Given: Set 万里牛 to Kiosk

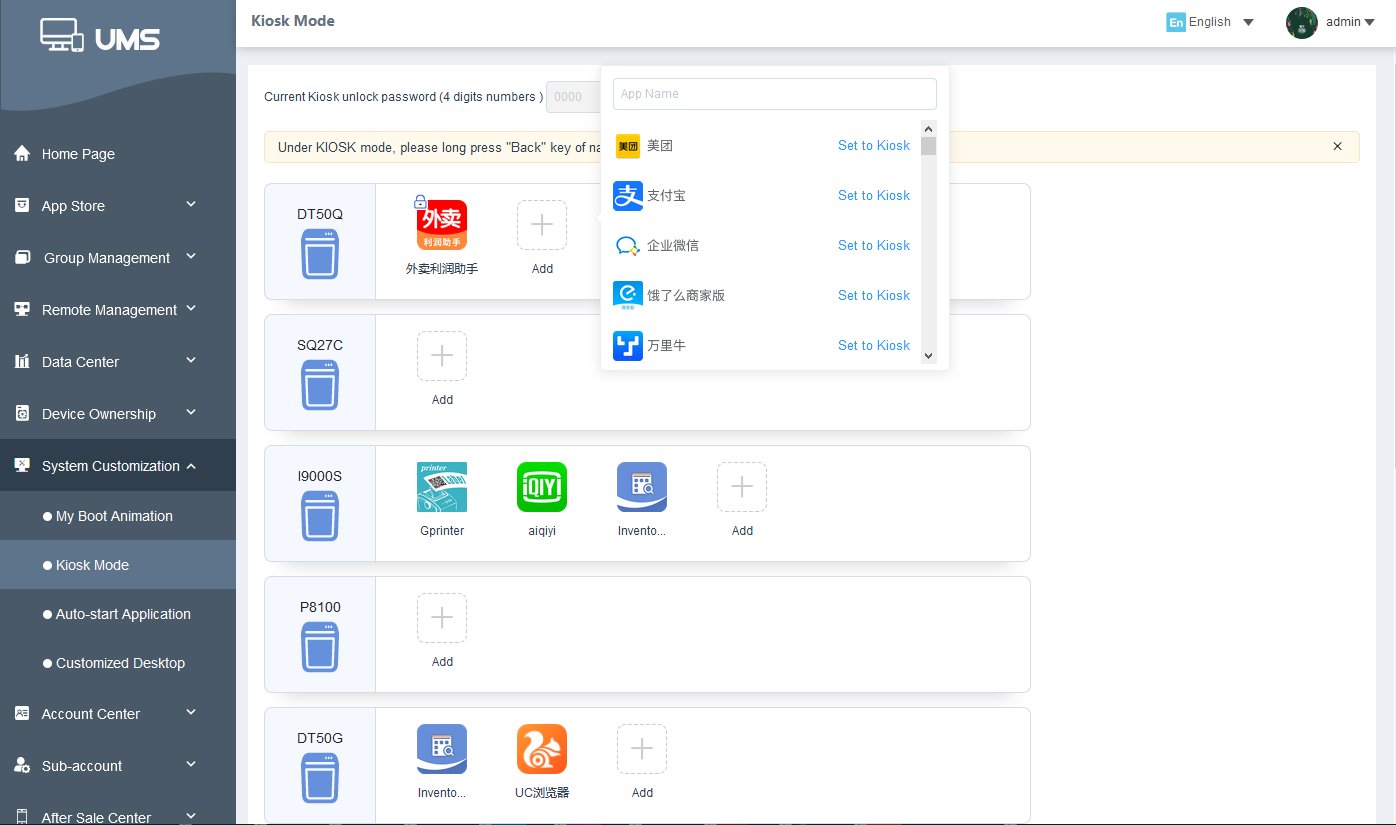Looking at the screenshot, I should click(x=874, y=346).
